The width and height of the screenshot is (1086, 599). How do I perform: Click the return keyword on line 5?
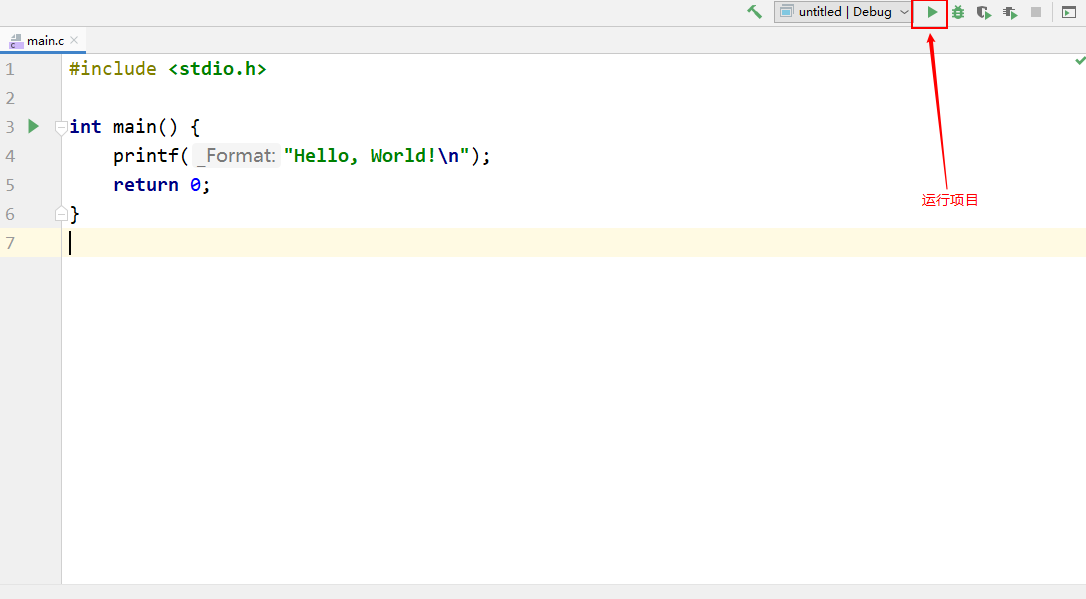coord(145,185)
